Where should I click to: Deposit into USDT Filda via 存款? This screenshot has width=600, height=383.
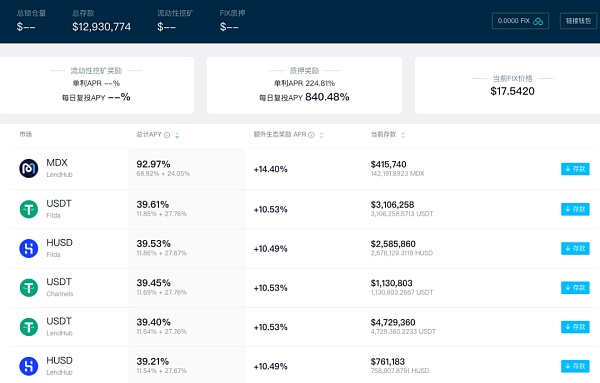(x=575, y=209)
